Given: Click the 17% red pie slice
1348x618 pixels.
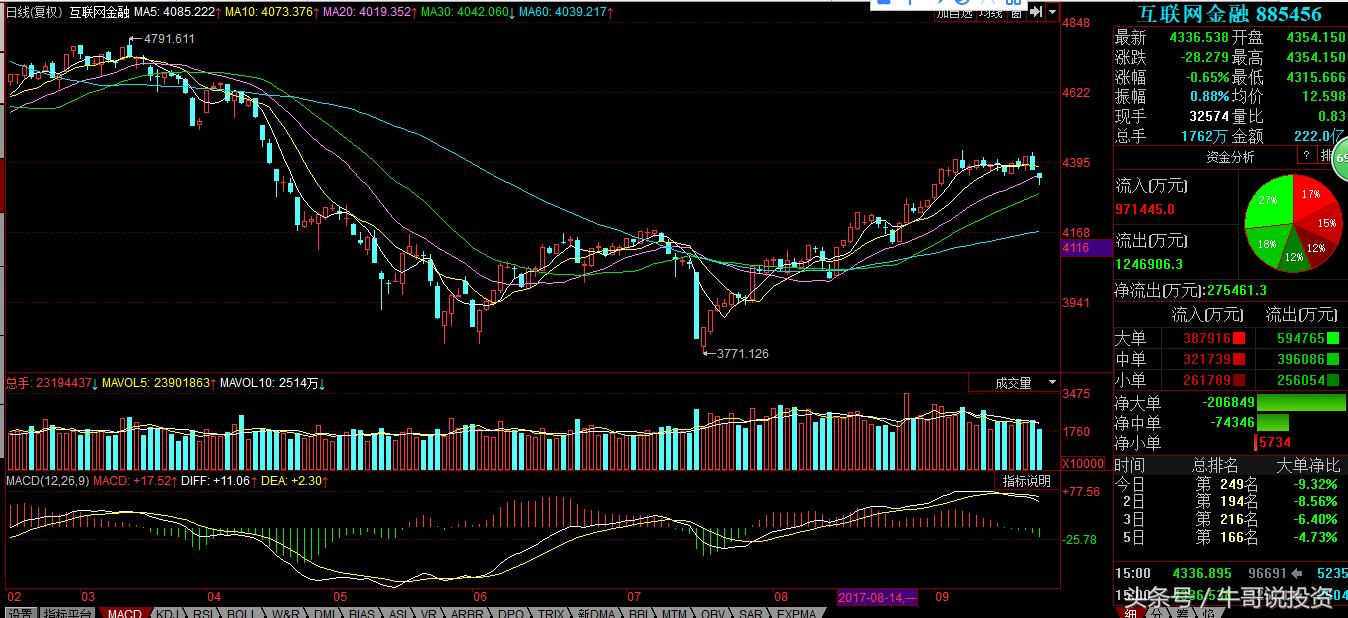Looking at the screenshot, I should click(x=1308, y=194).
